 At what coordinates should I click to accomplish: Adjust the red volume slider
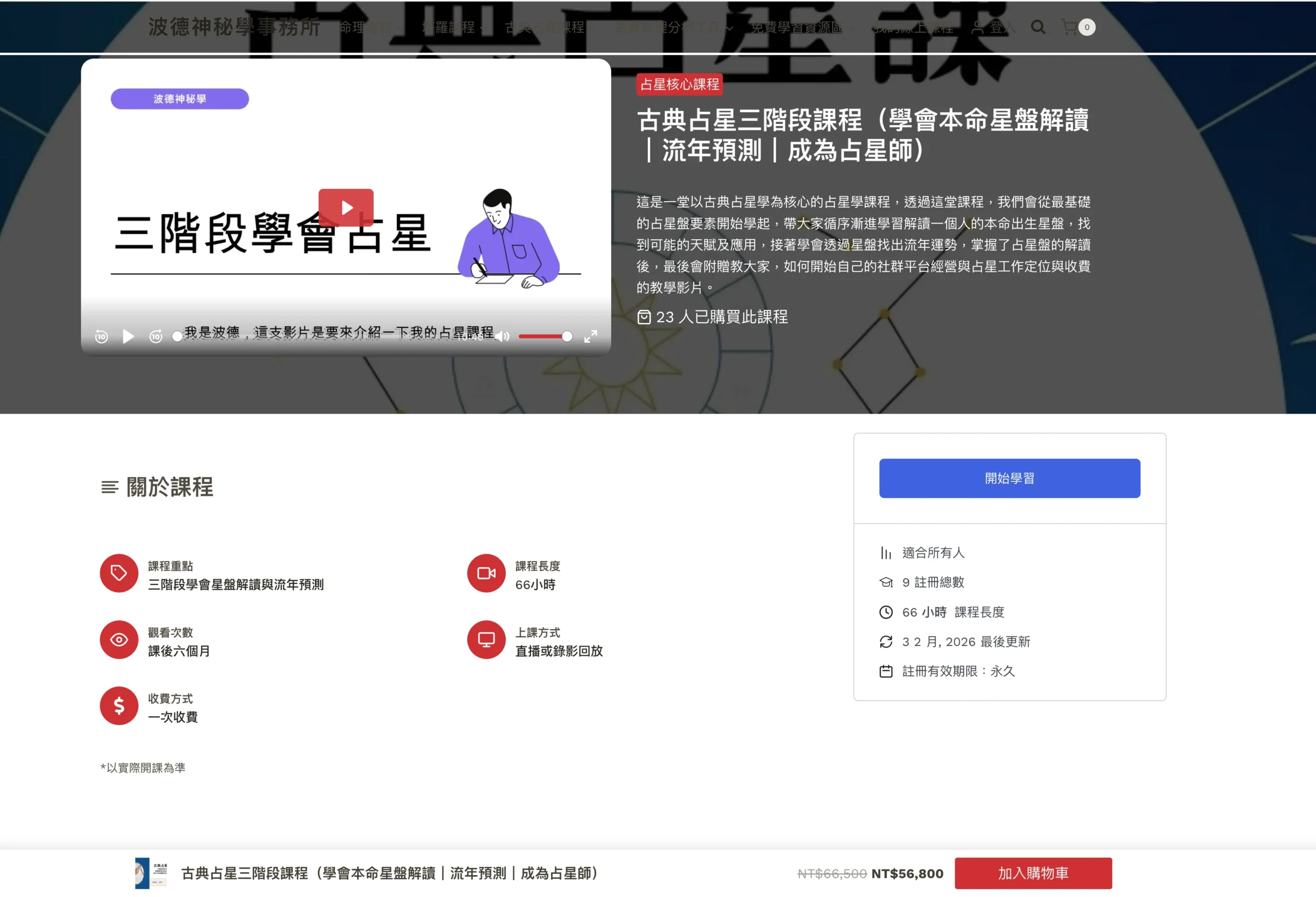click(x=543, y=336)
